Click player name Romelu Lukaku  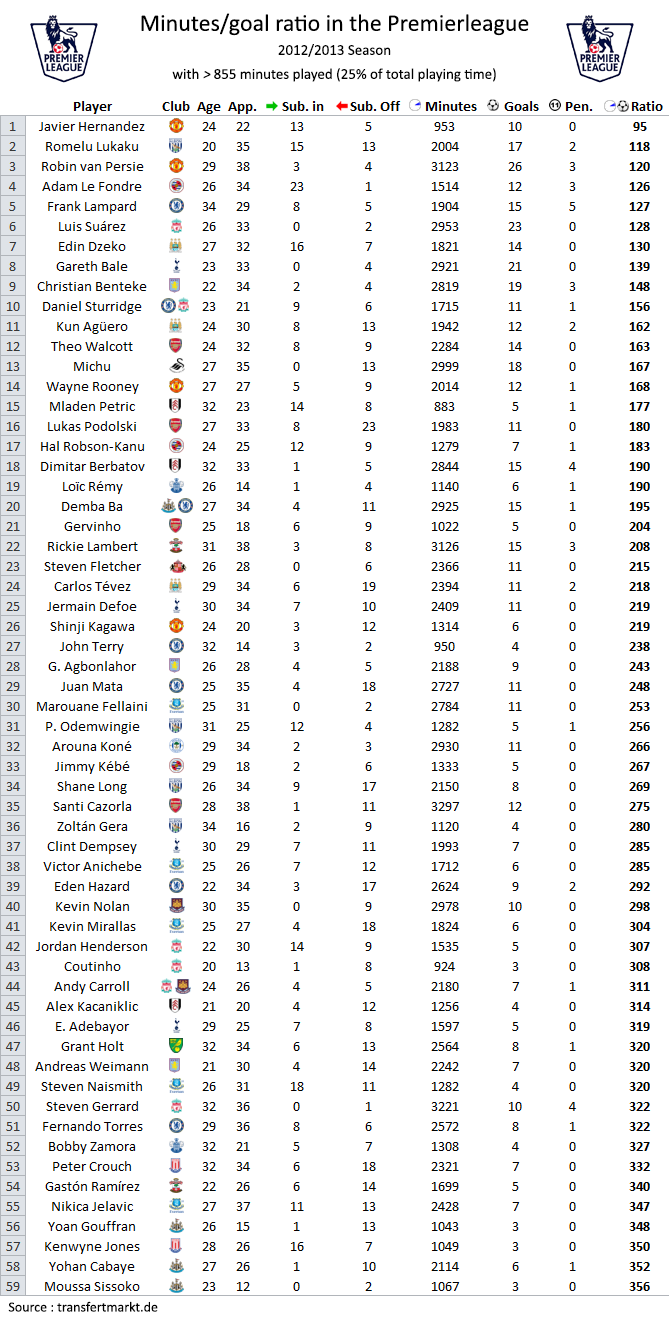pyautogui.click(x=91, y=146)
